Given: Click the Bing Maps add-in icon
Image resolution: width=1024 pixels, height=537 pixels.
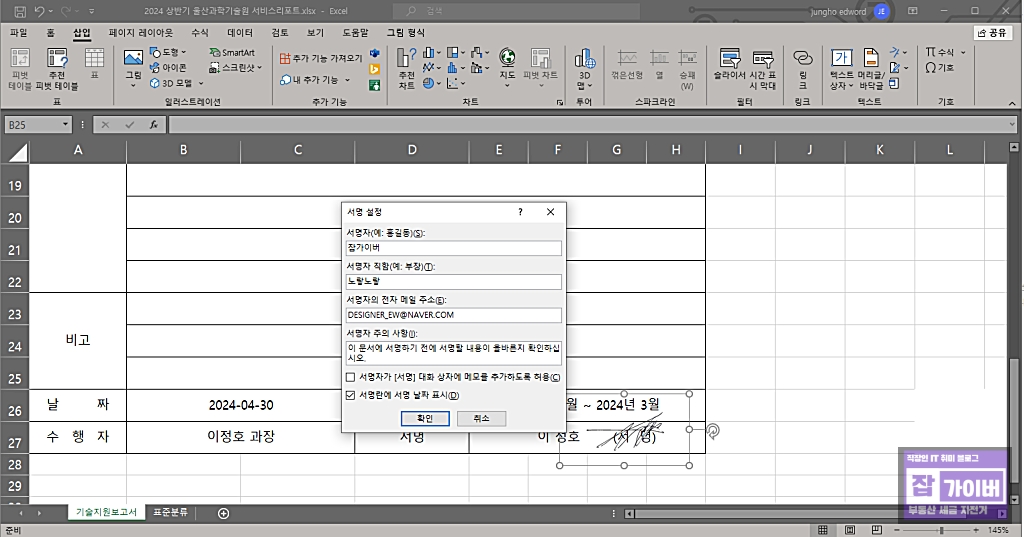Looking at the screenshot, I should point(375,69).
